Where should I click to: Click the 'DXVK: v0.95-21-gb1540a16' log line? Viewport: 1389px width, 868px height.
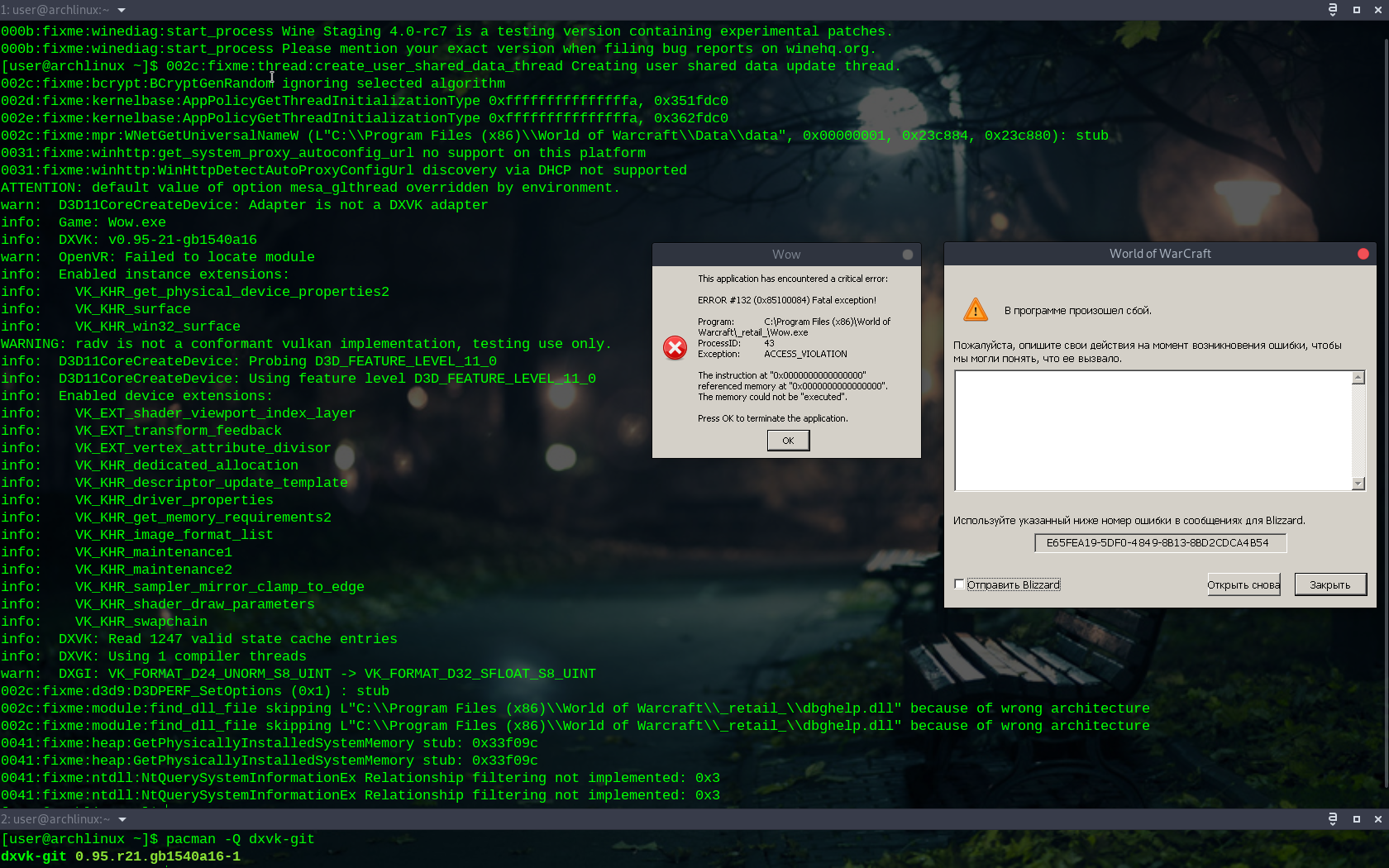pyautogui.click(x=129, y=240)
